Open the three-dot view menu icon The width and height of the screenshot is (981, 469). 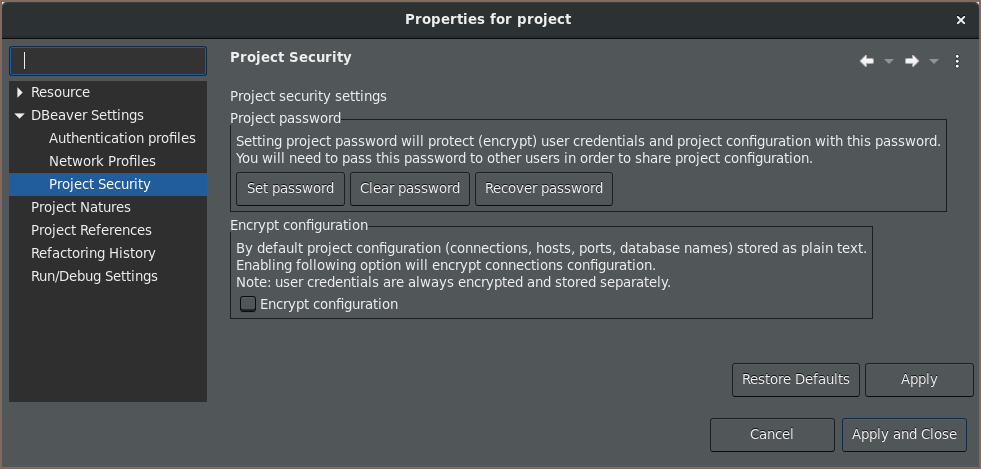pos(957,61)
